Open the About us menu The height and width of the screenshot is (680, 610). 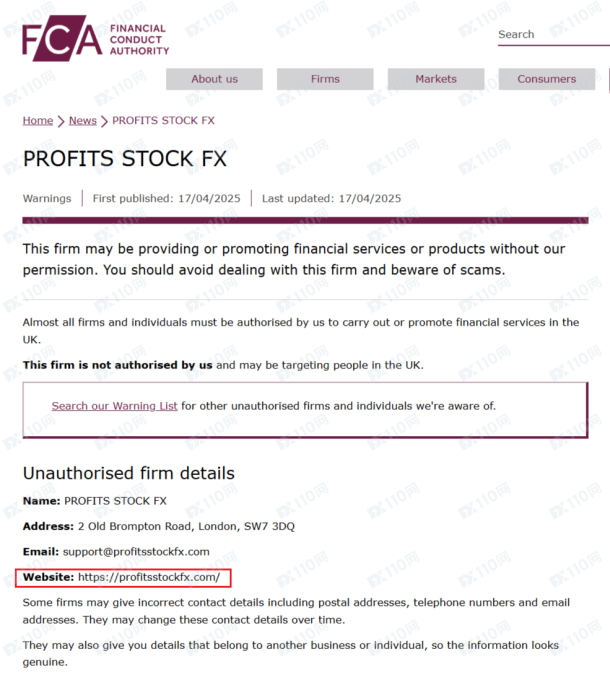(x=214, y=79)
